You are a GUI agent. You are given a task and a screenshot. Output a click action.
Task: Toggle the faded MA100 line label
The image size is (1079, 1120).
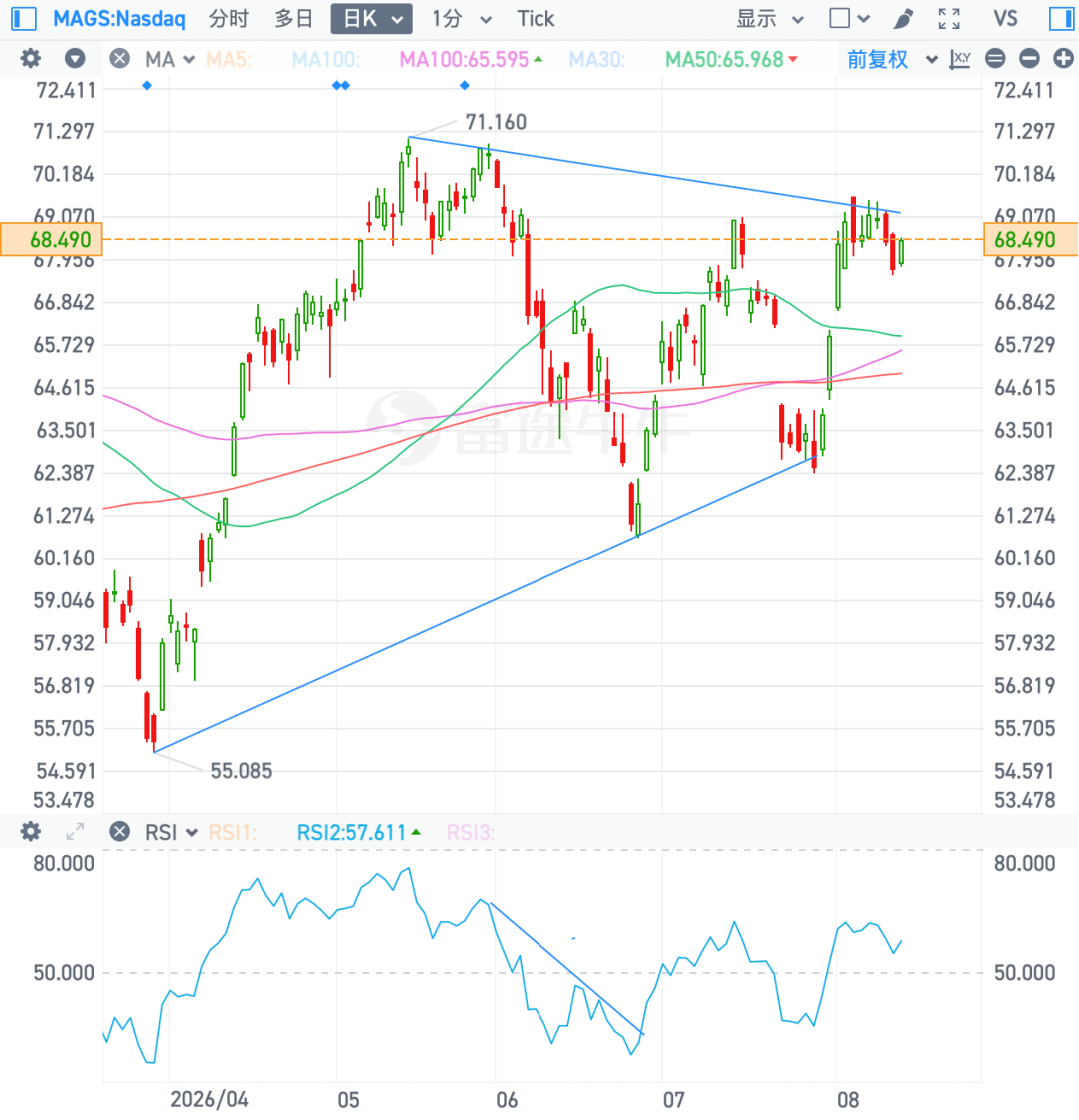[x=326, y=59]
